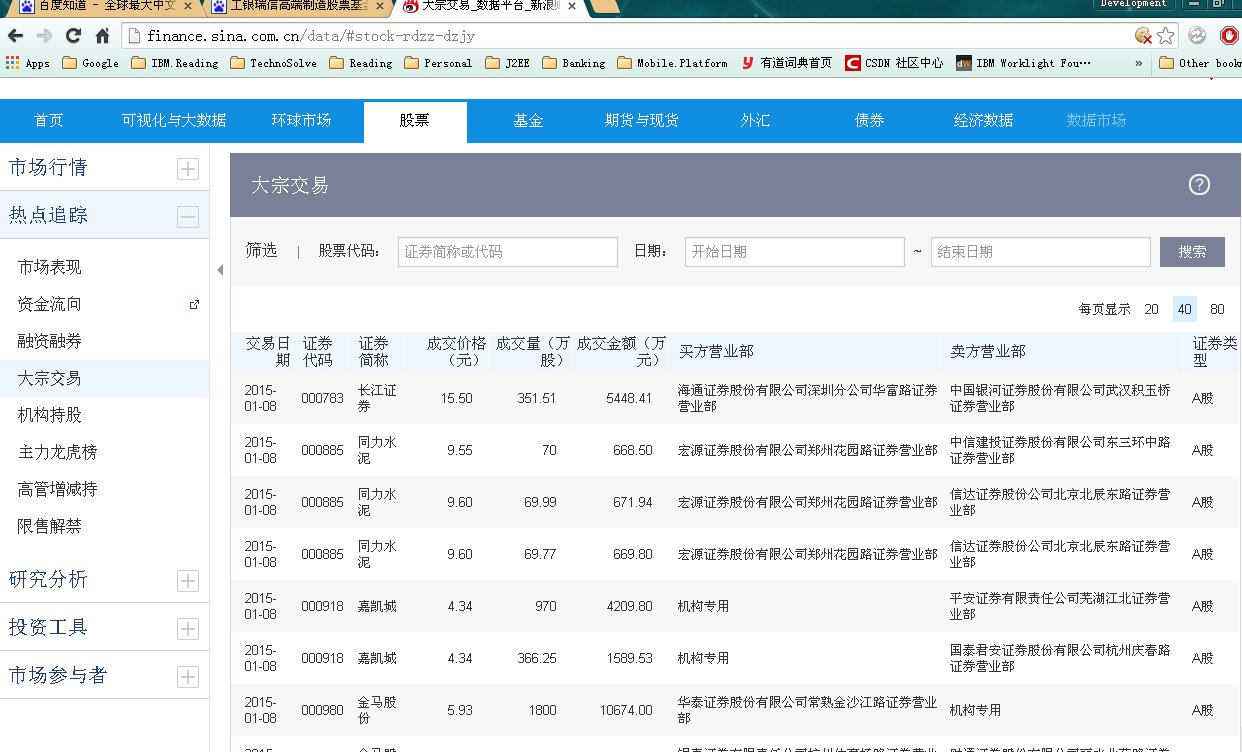
Task: Switch per-page display to 20
Action: [1151, 309]
